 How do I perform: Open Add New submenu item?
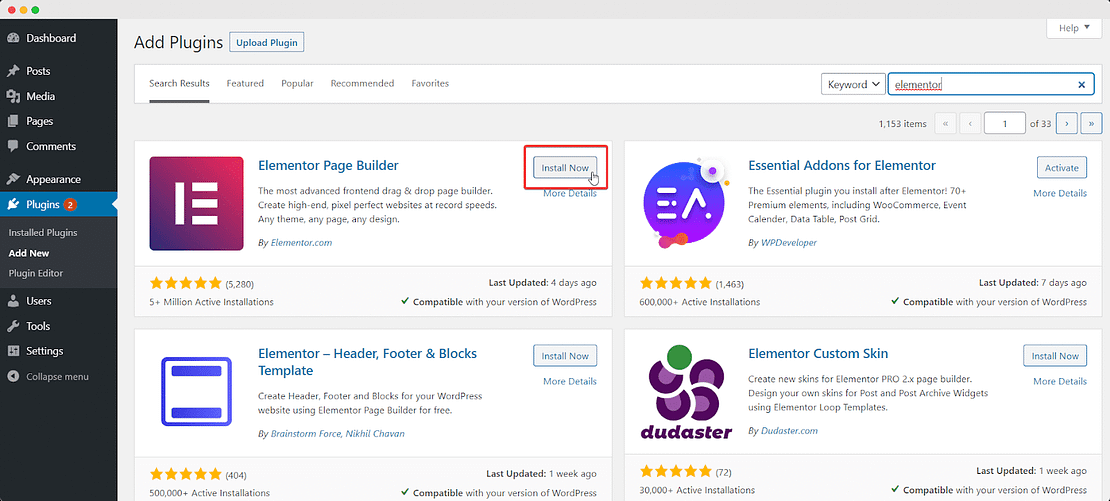pos(29,253)
